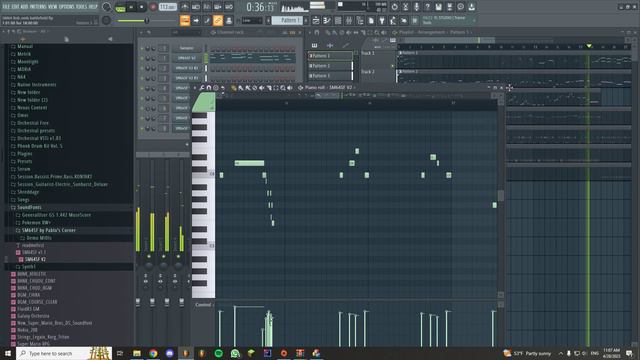Open the Browser view from toolbar icon

tap(360, 20)
